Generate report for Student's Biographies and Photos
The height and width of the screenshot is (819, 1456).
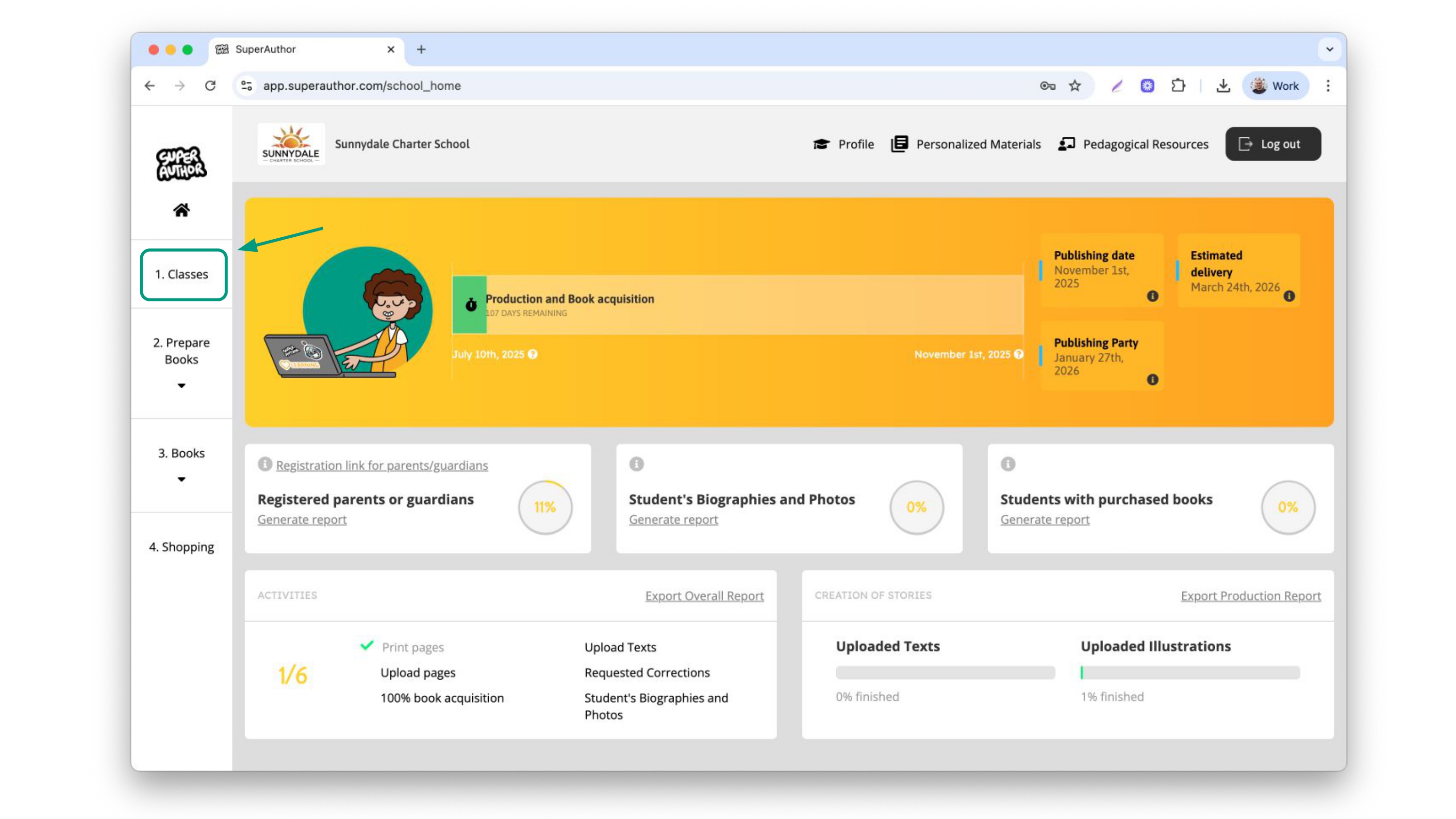673,520
